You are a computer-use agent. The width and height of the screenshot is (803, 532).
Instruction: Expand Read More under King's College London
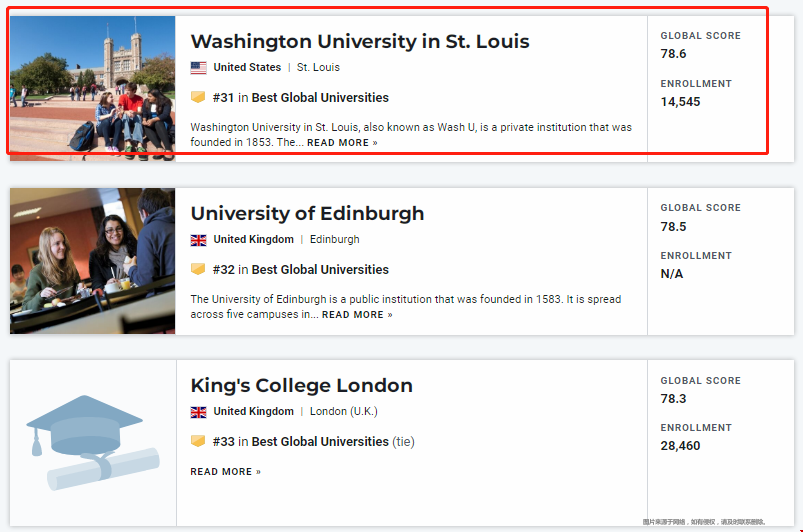225,472
